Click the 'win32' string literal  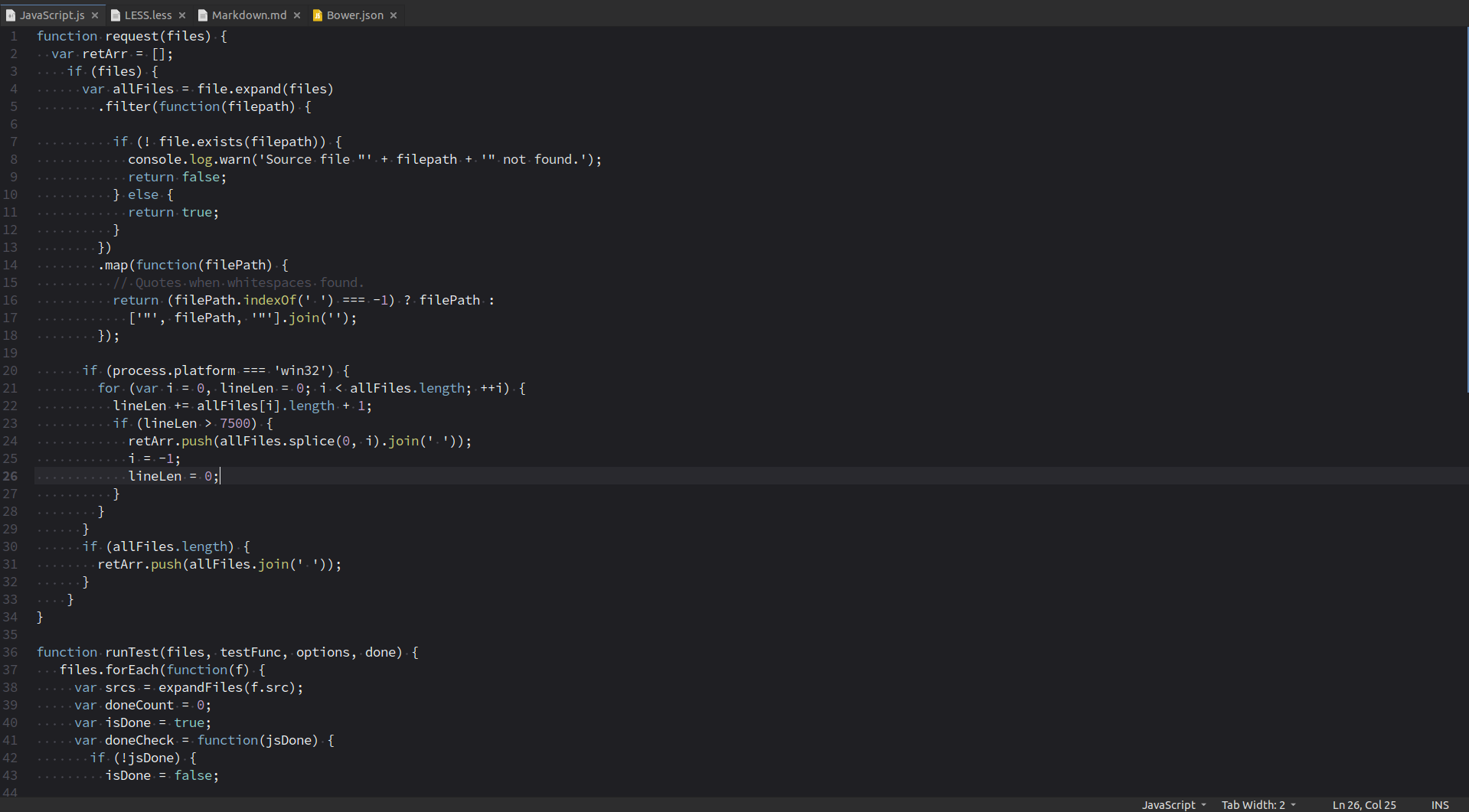click(300, 370)
